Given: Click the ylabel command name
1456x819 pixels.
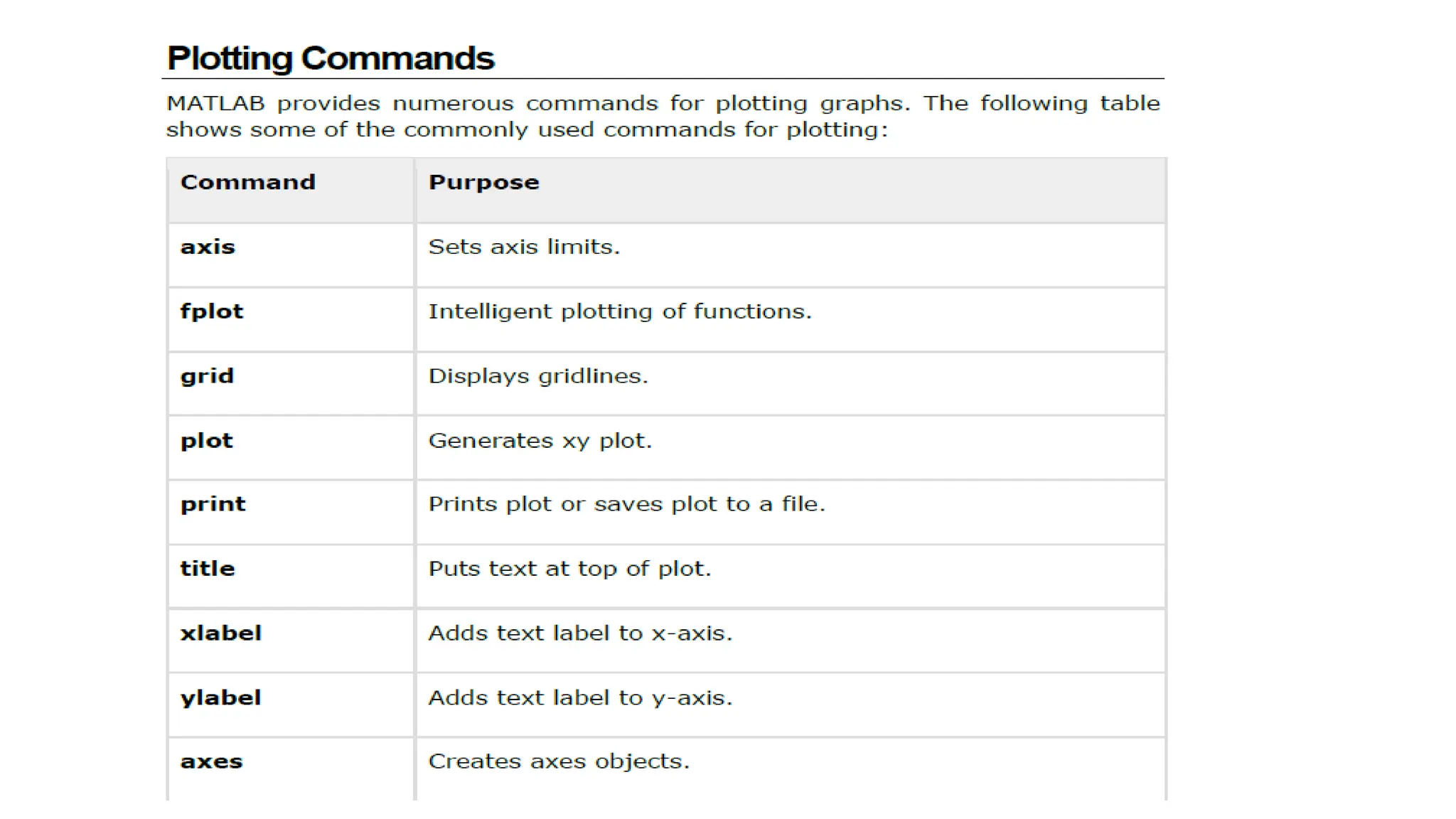Looking at the screenshot, I should tap(221, 697).
